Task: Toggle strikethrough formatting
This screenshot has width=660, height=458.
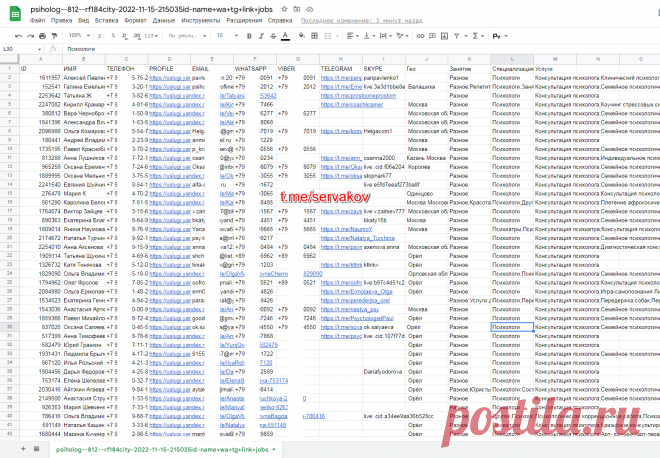Action: (x=273, y=36)
